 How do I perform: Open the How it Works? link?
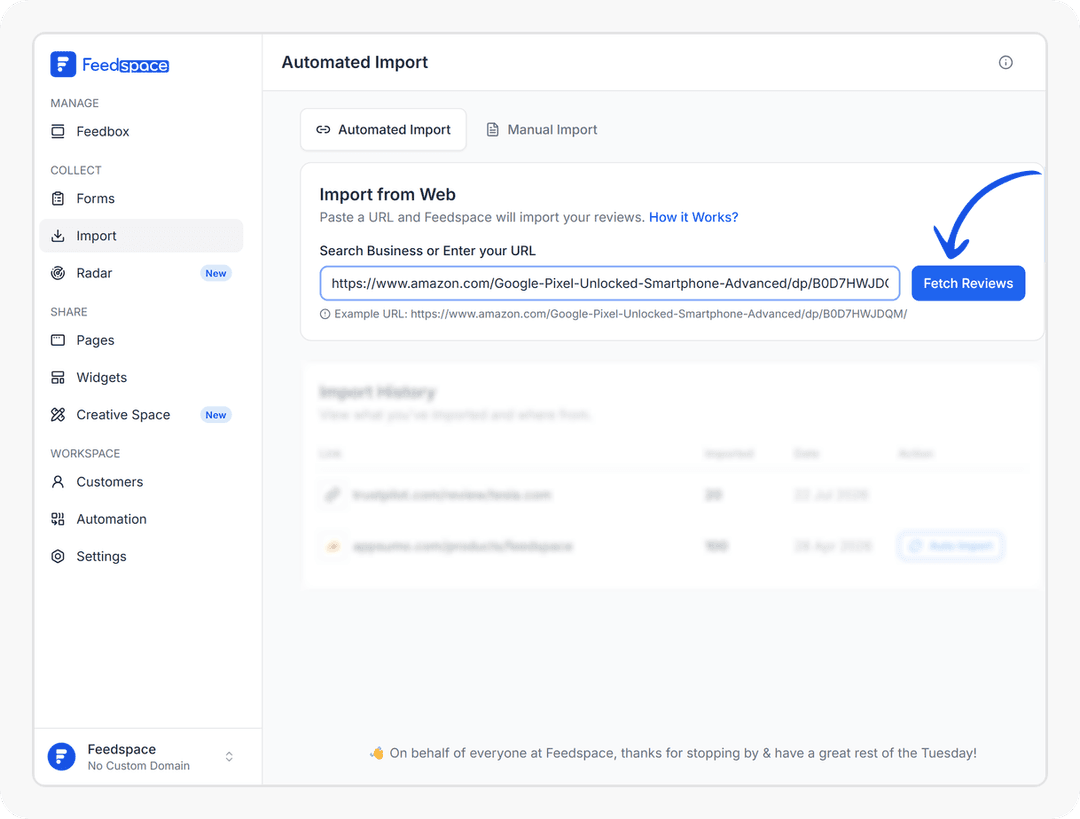click(693, 217)
